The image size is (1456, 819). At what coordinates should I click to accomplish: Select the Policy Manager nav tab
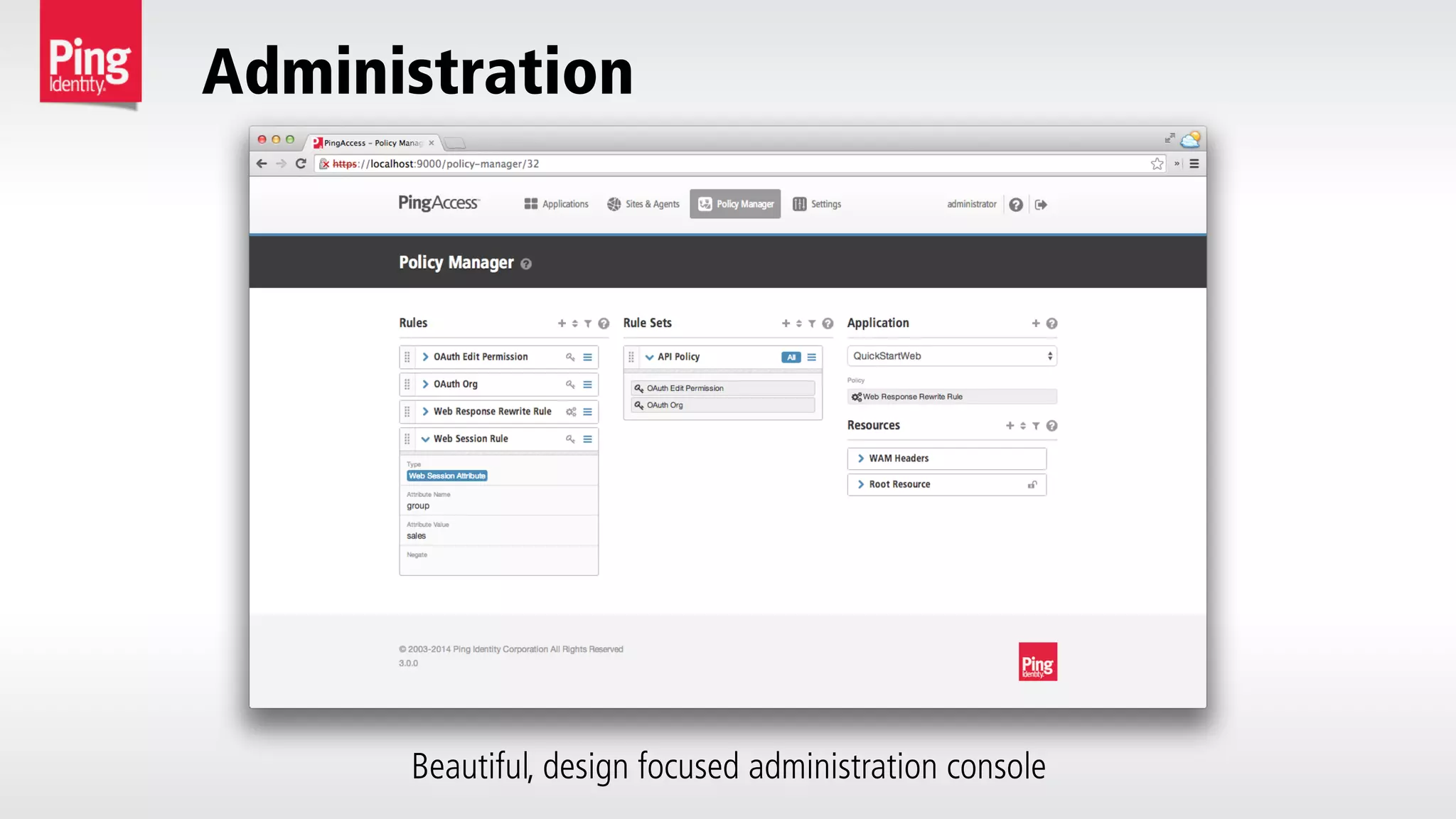(735, 204)
